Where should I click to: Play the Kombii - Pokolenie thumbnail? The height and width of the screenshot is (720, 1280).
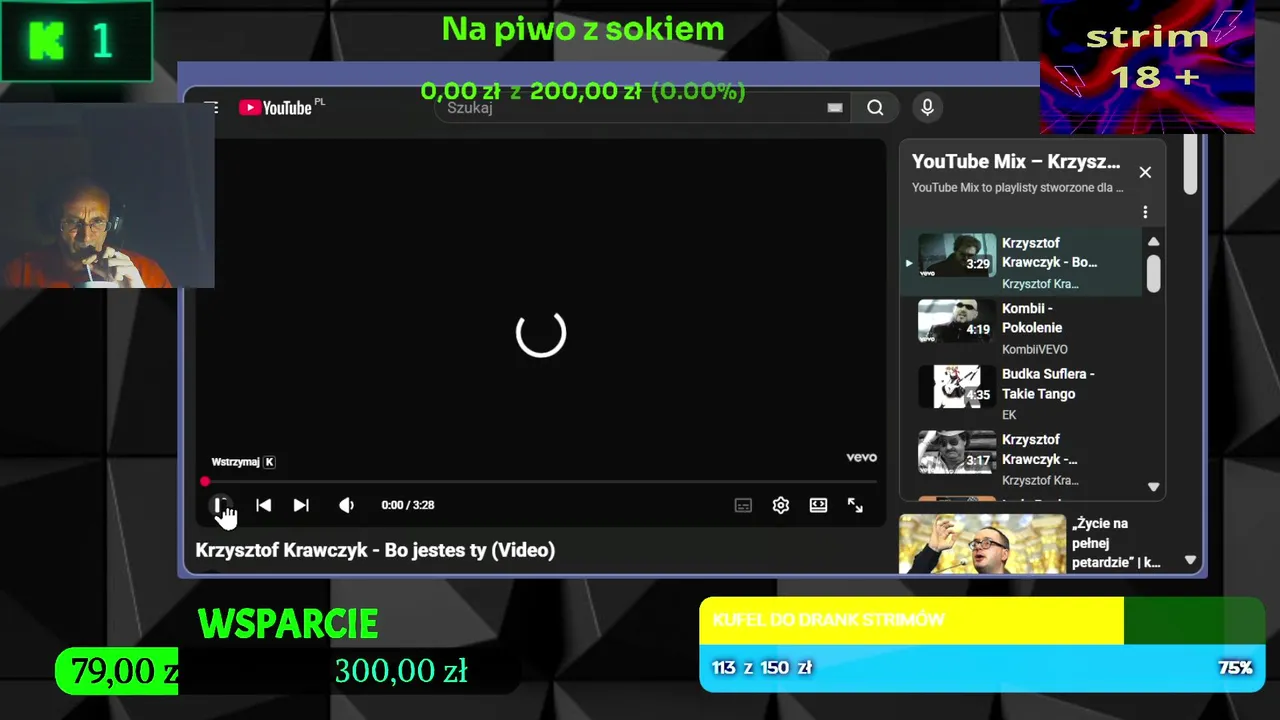[957, 321]
